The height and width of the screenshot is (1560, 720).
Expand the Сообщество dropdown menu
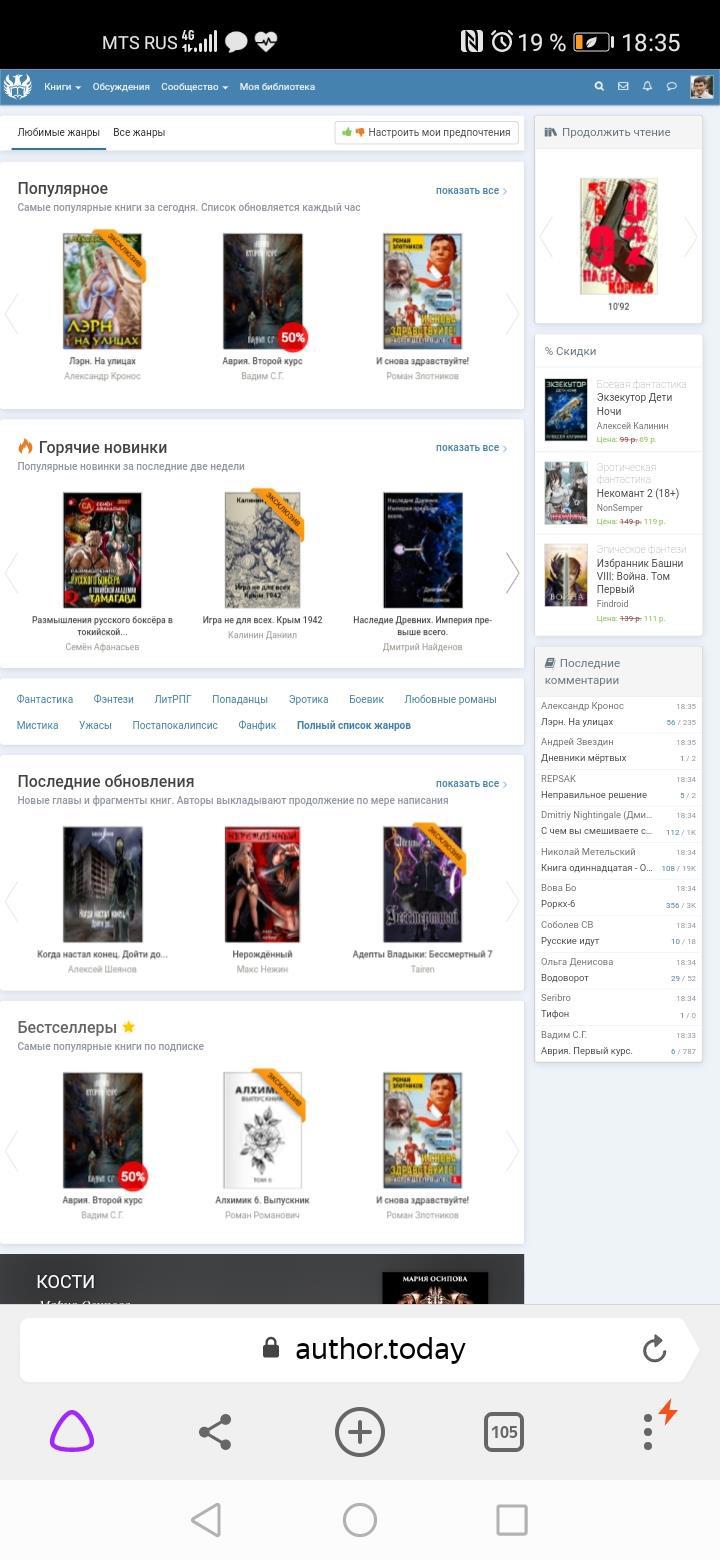(194, 87)
